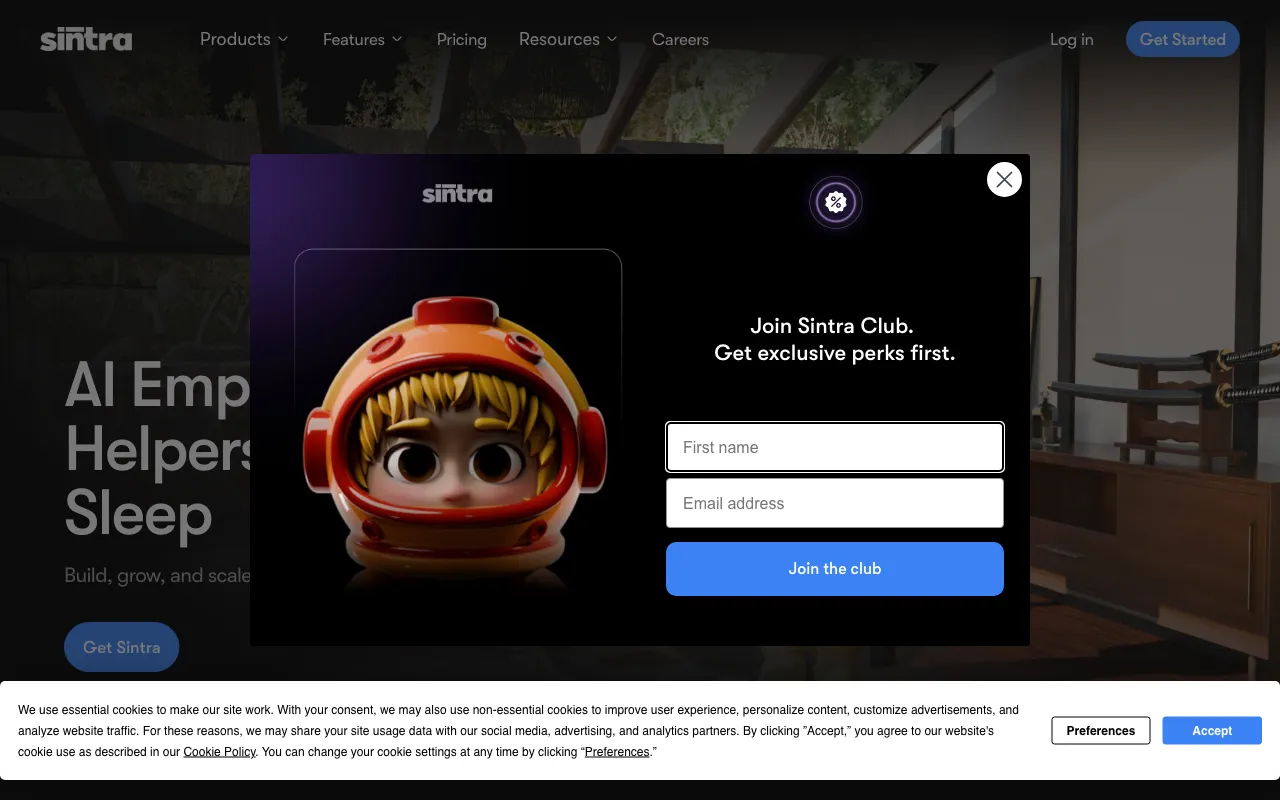Screen dimensions: 1280x800
Task: Click the Log in link
Action: 1071,39
